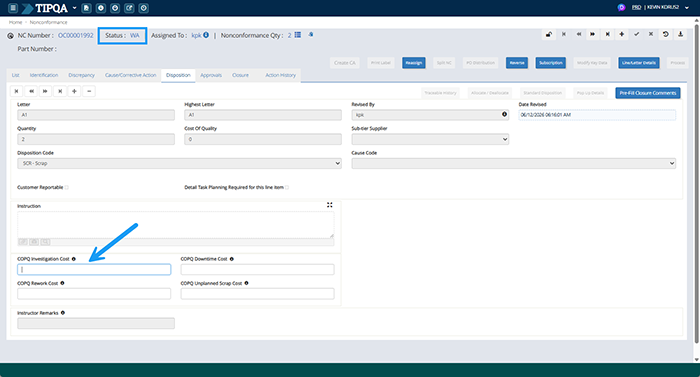Click into the Instruction text area
The image size is (700, 377).
point(175,225)
